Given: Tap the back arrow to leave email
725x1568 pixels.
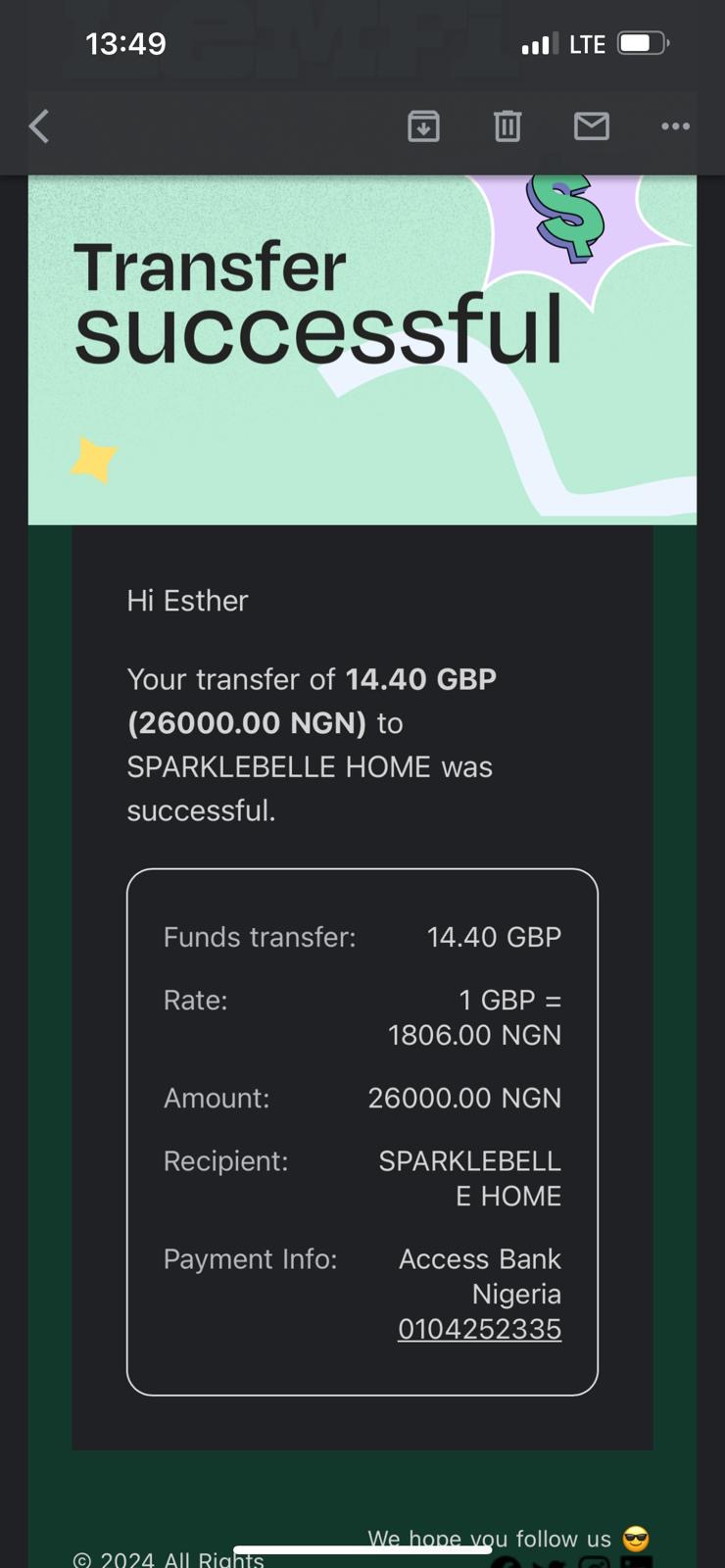Looking at the screenshot, I should [39, 126].
